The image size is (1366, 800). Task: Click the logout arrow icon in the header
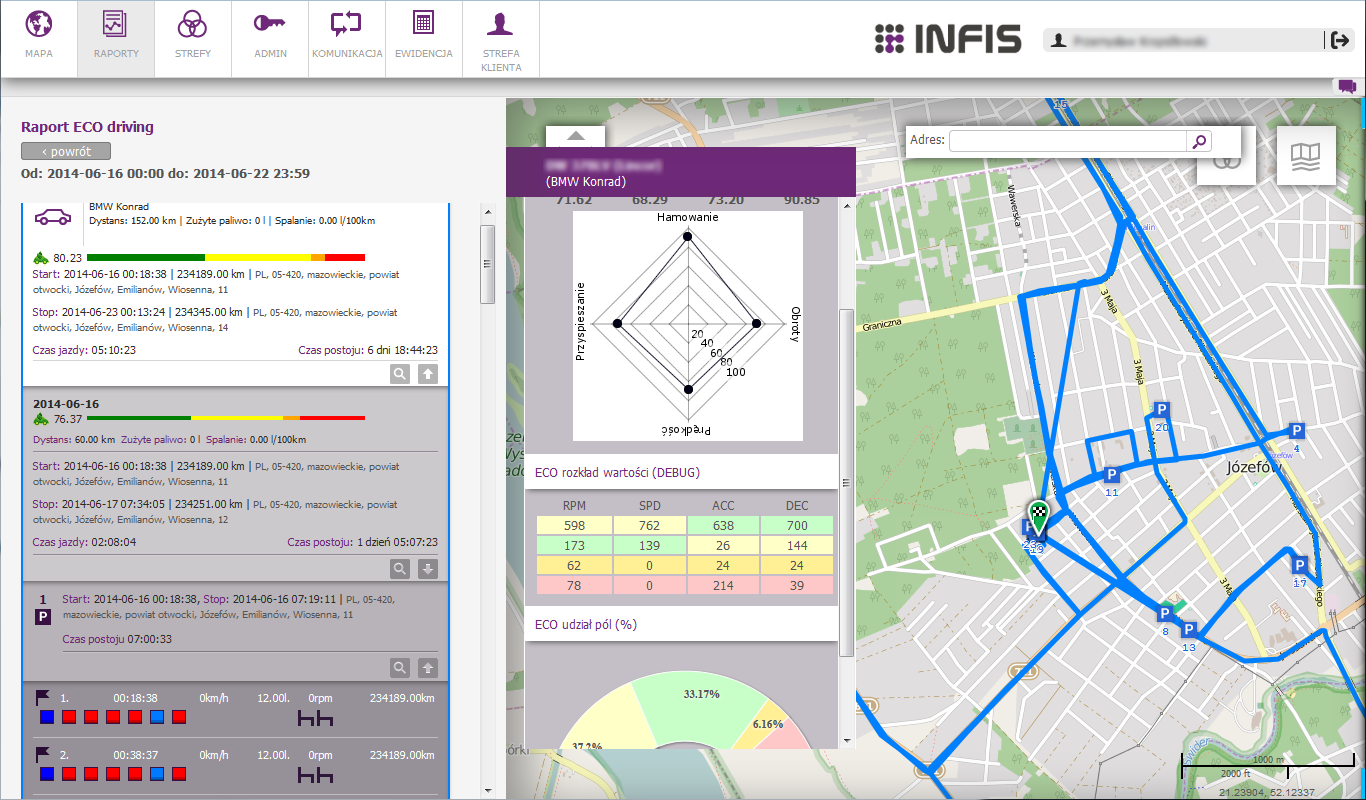(x=1340, y=40)
